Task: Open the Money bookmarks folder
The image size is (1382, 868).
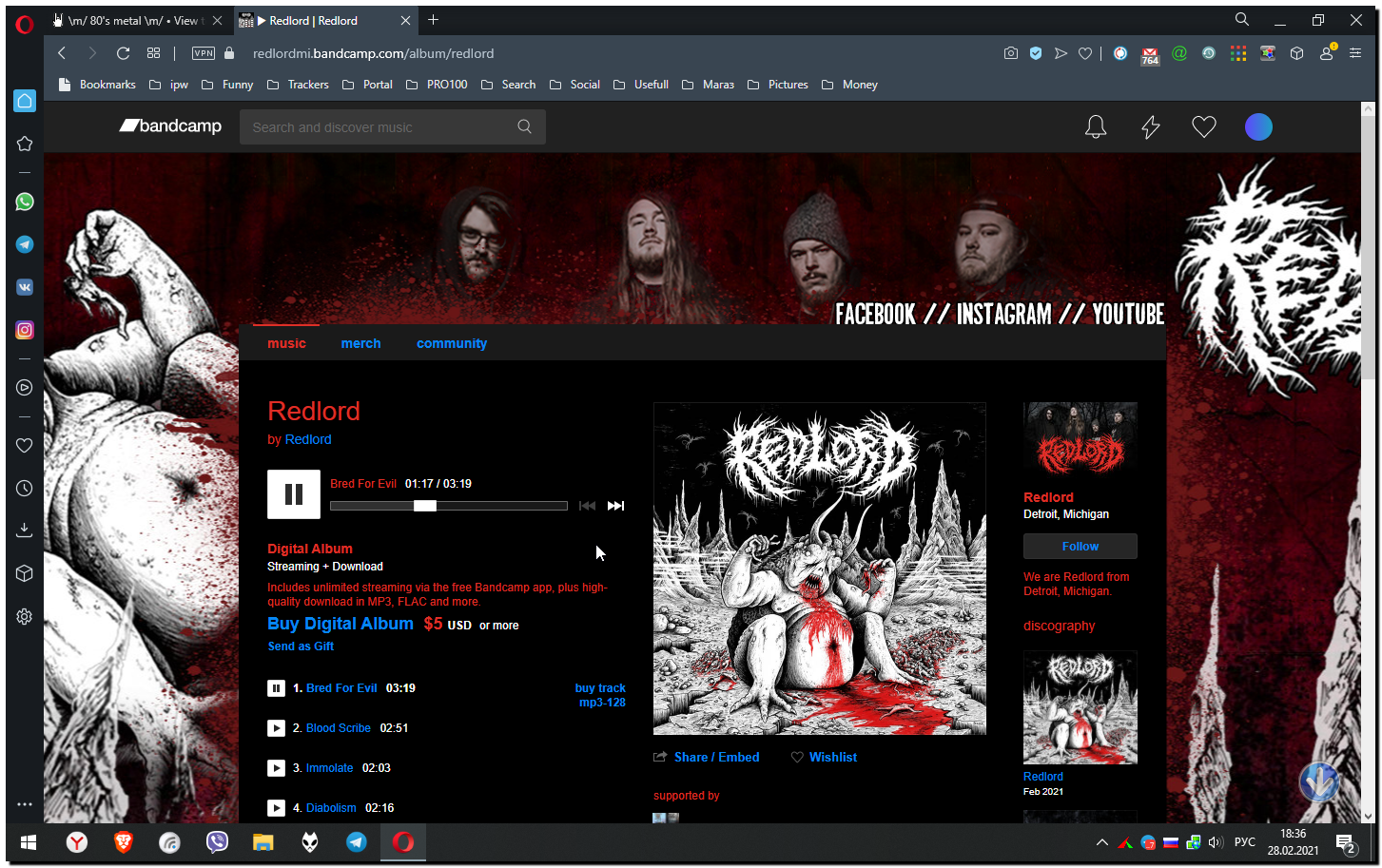Action: tap(849, 85)
